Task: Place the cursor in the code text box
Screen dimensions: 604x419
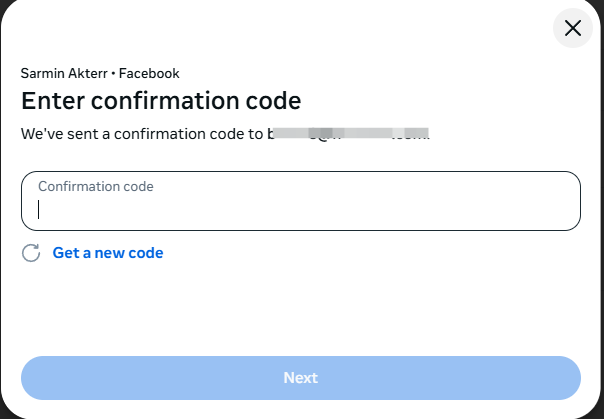Action: click(x=300, y=209)
